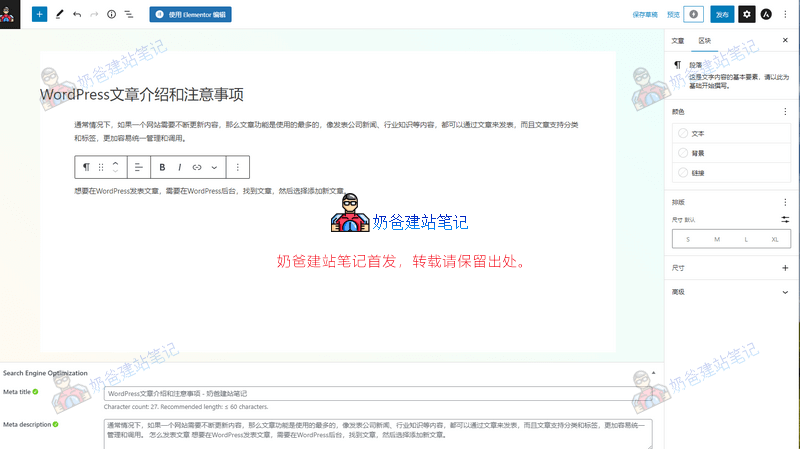Screen dimensions: 800x449
Task: Click the Undo arrow
Action: click(77, 14)
